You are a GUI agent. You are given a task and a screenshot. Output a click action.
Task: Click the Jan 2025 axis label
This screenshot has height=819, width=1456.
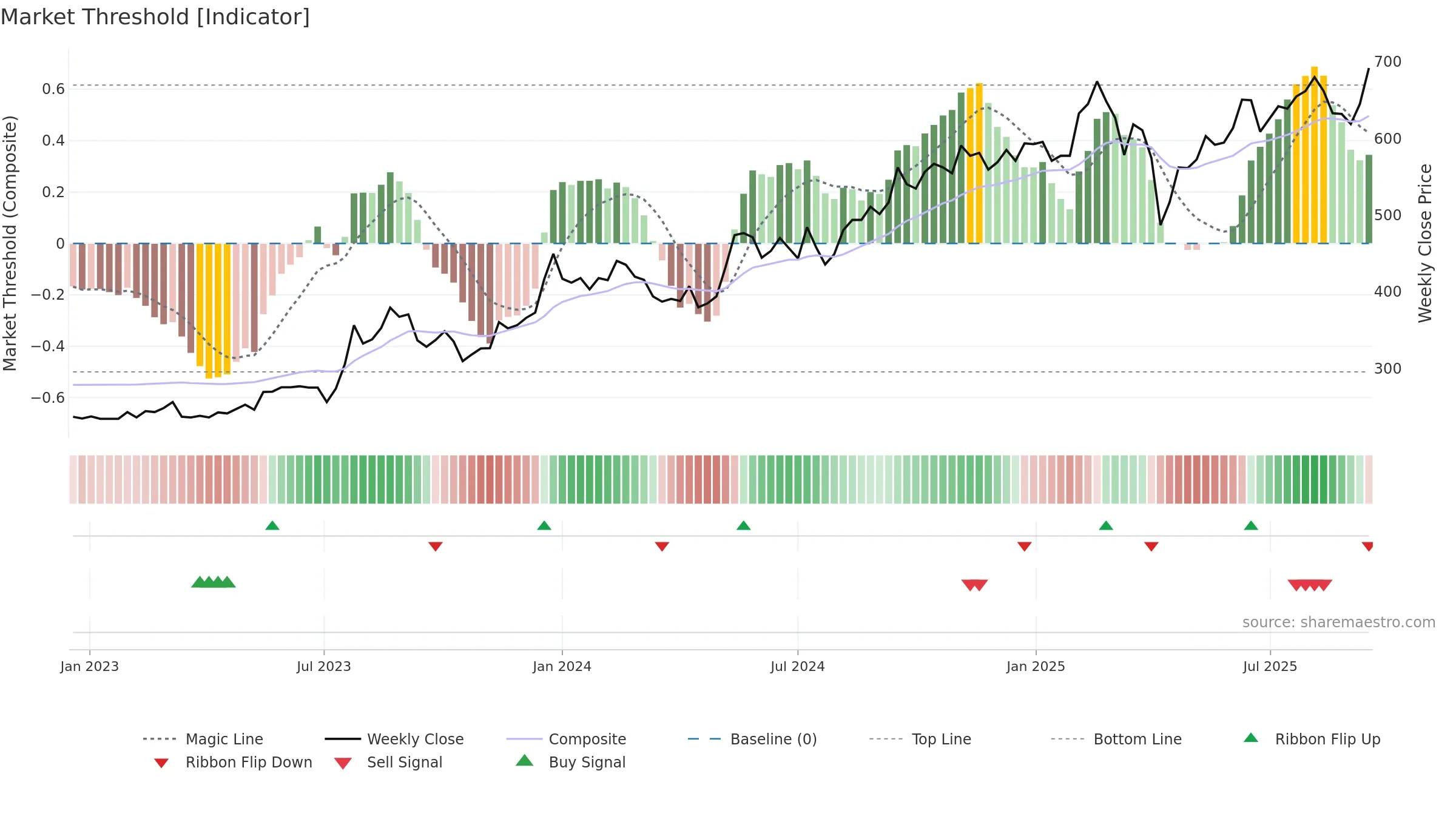[1036, 666]
